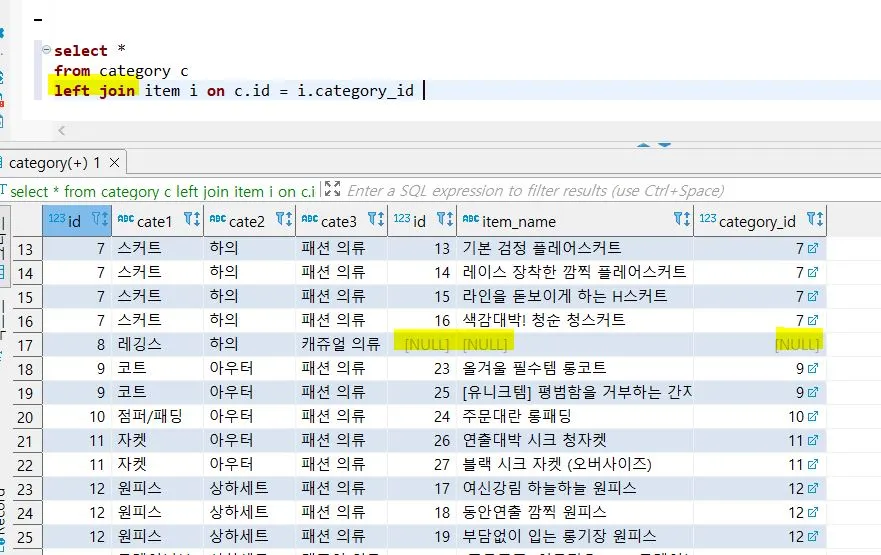Expand the filter panel icon
881x555 pixels.
332,189
